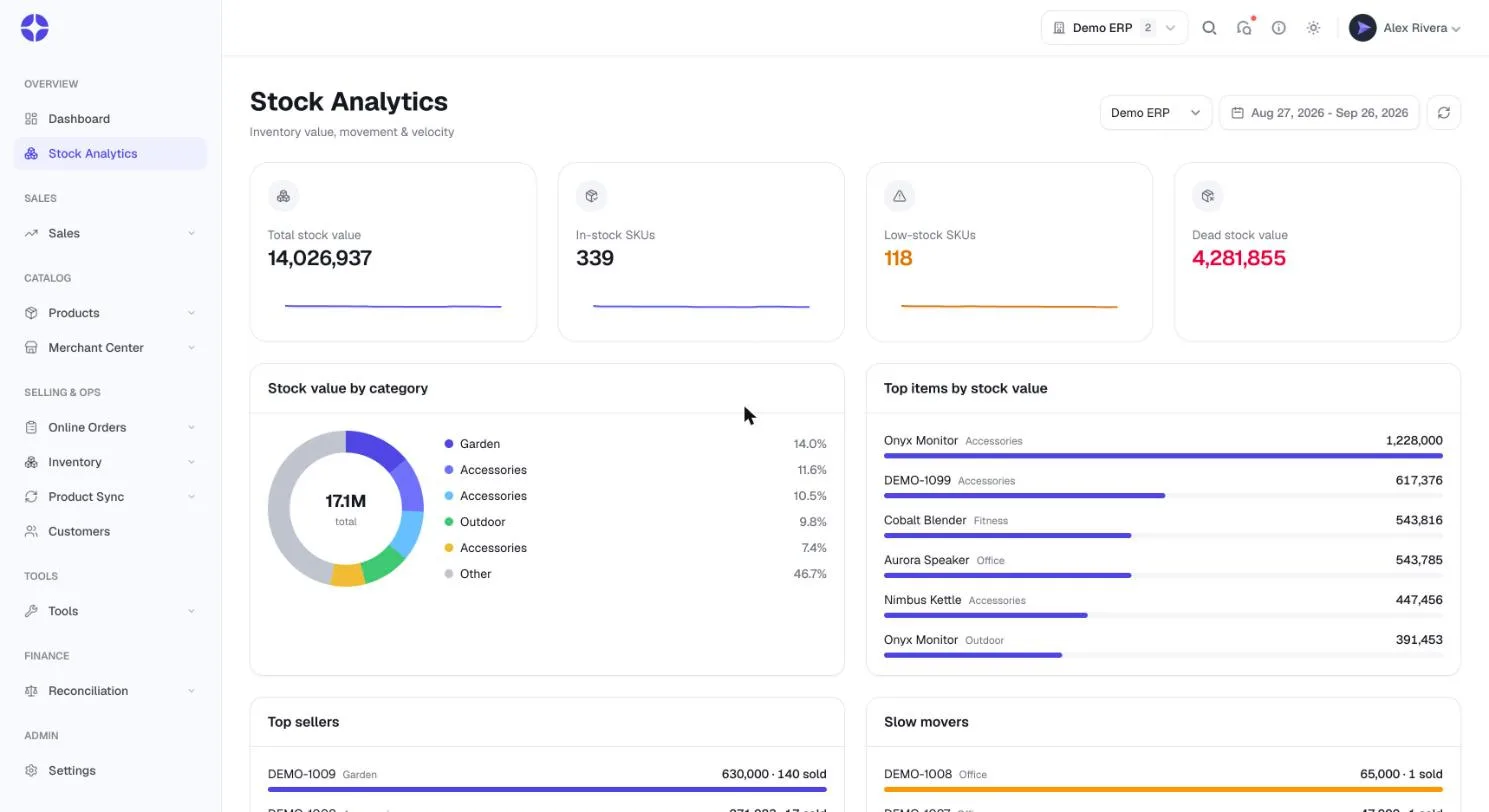
Task: Click the In-stock SKUs cube icon
Action: [592, 196]
